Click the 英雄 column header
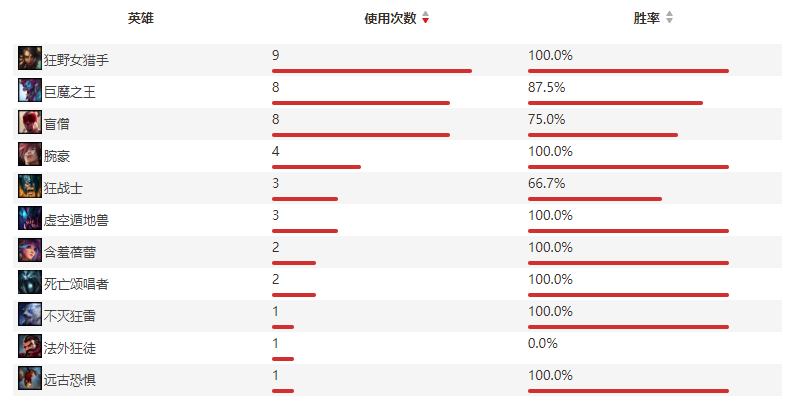This screenshot has width=793, height=413. coord(141,18)
